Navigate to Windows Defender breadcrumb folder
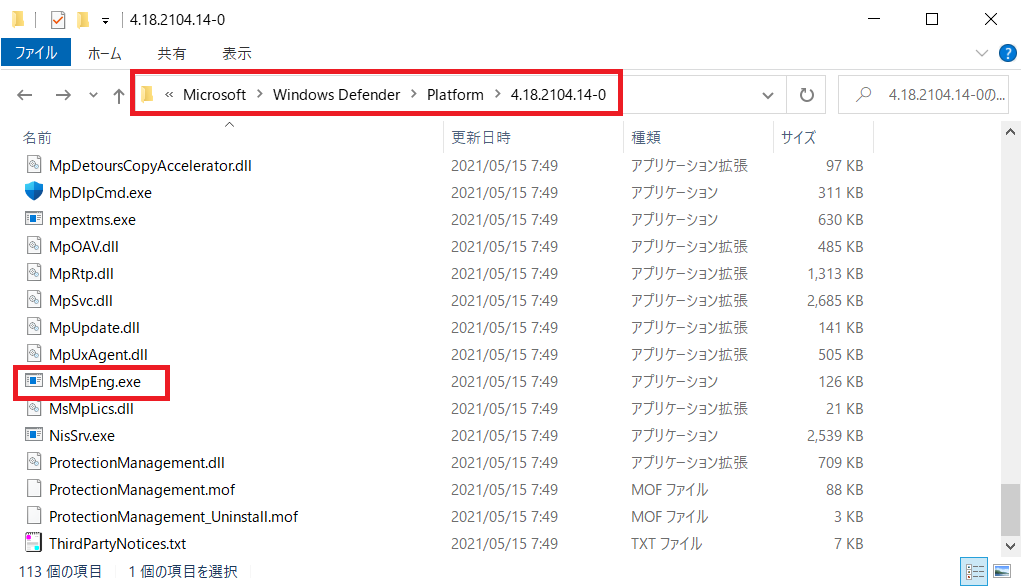1022x587 pixels. 336,94
